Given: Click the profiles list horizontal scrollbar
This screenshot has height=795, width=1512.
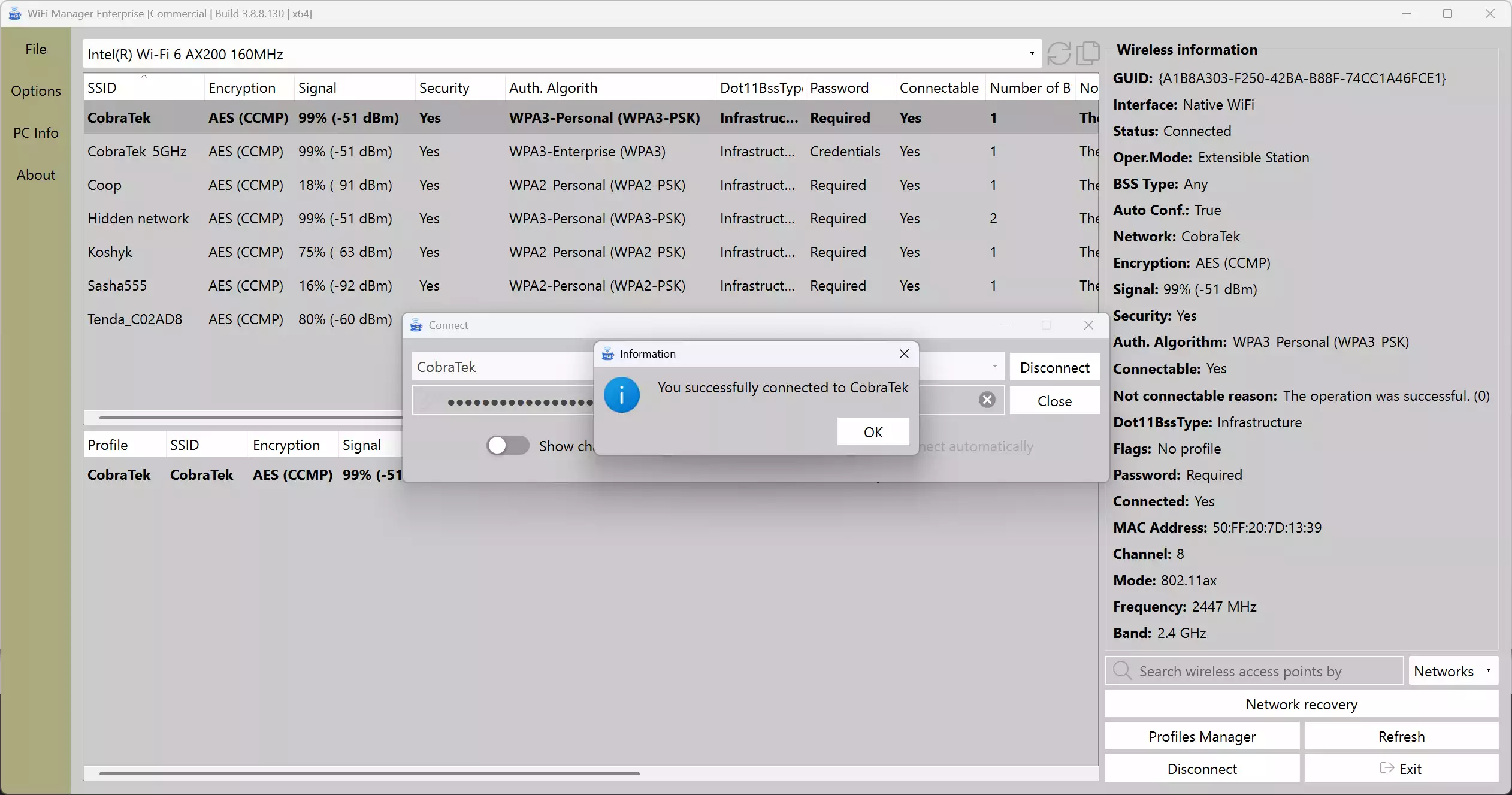Looking at the screenshot, I should tap(369, 773).
